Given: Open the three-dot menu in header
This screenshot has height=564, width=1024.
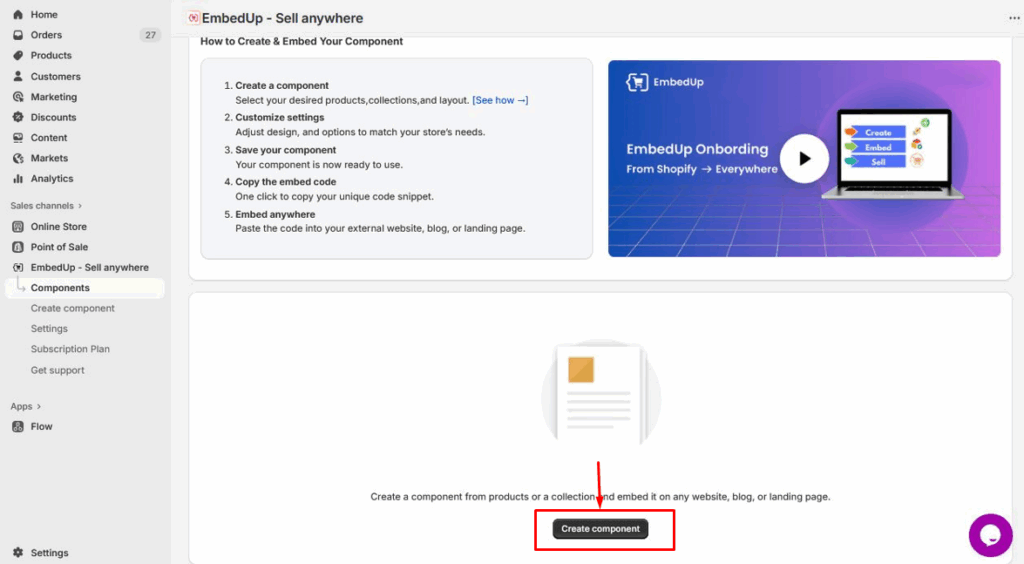Looking at the screenshot, I should pos(1015,19).
